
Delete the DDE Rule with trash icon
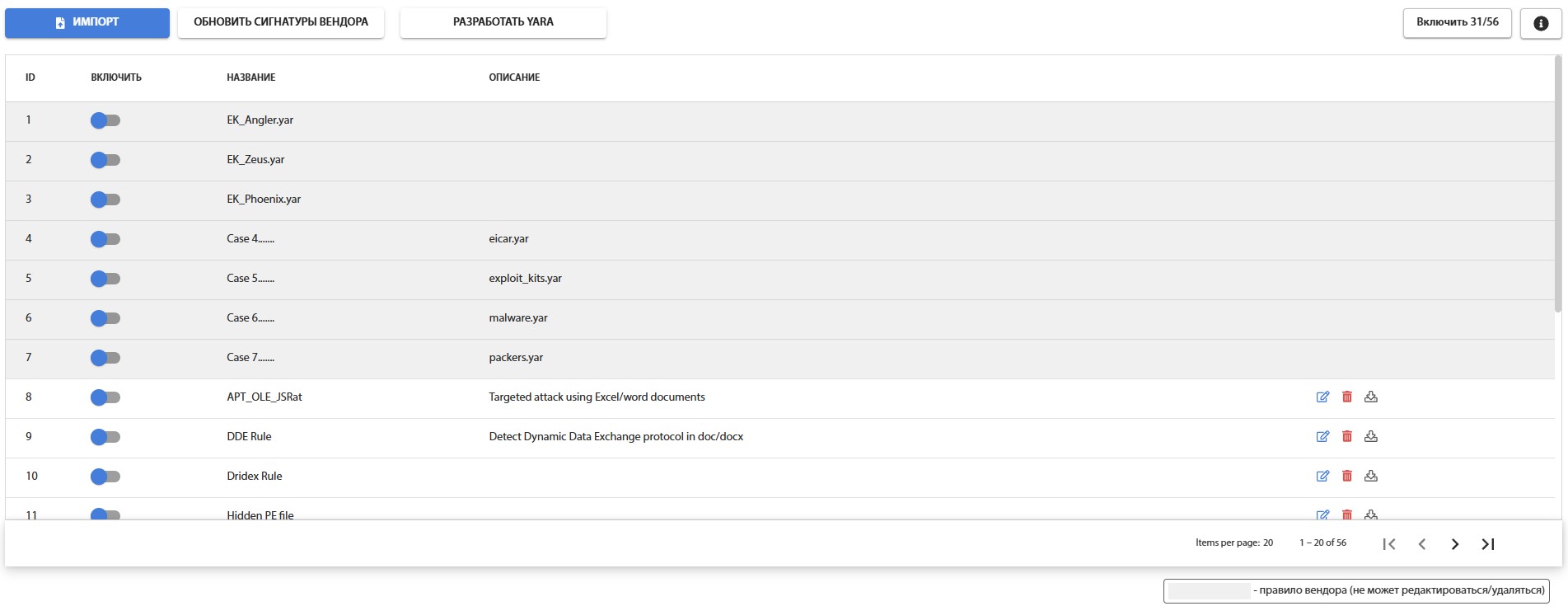point(1347,436)
